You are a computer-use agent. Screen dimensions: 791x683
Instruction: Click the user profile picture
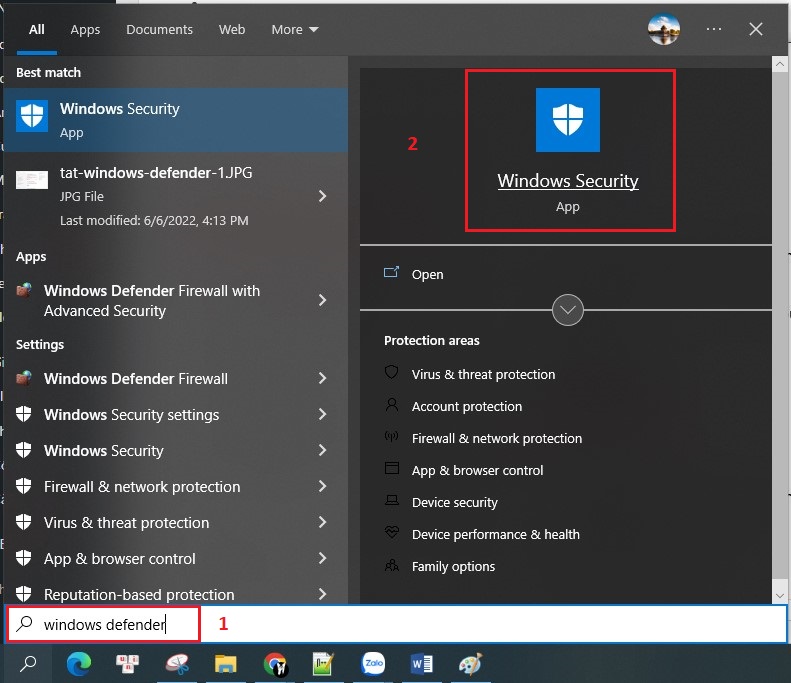pos(664,29)
